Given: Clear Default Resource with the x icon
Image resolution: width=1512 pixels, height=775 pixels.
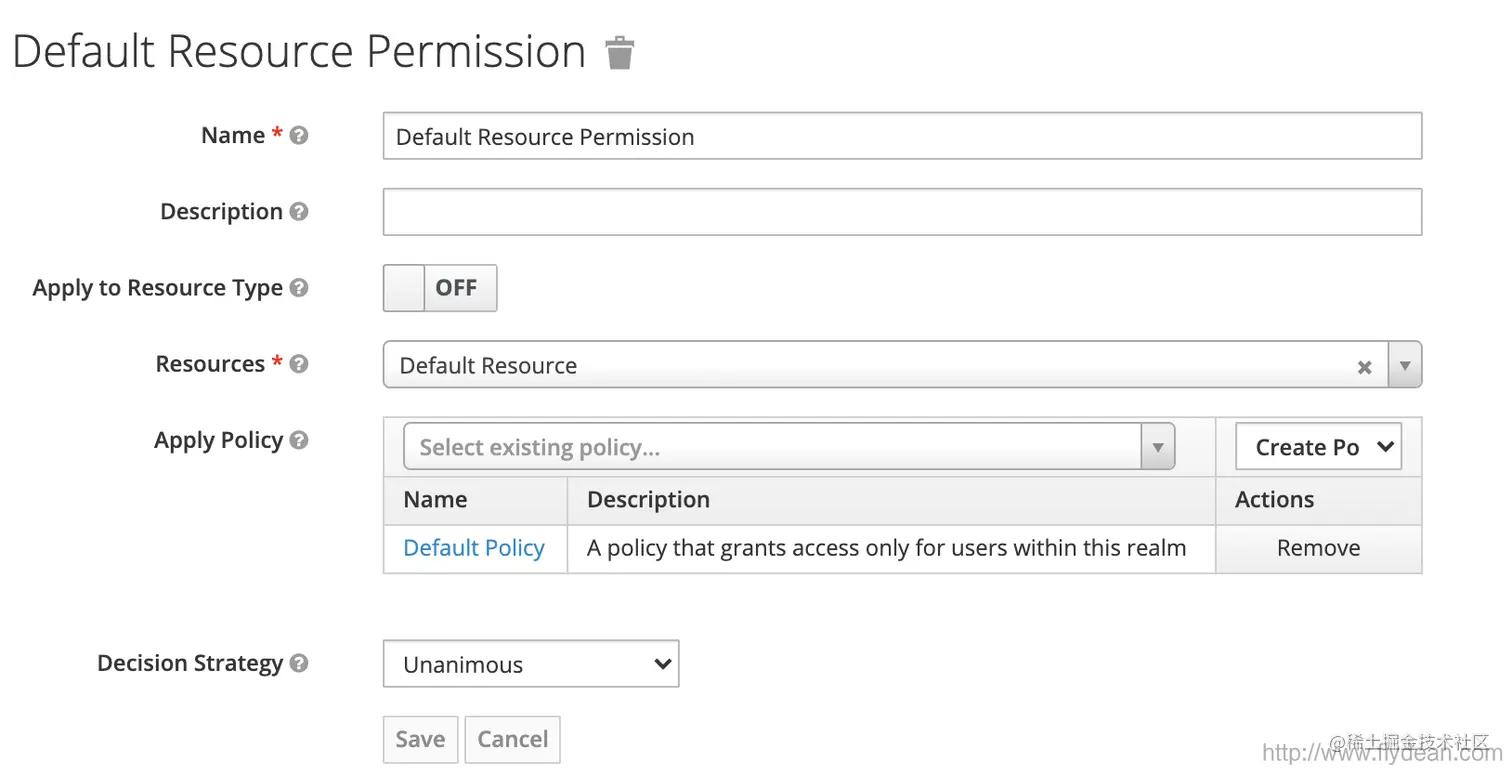Looking at the screenshot, I should tap(1364, 367).
